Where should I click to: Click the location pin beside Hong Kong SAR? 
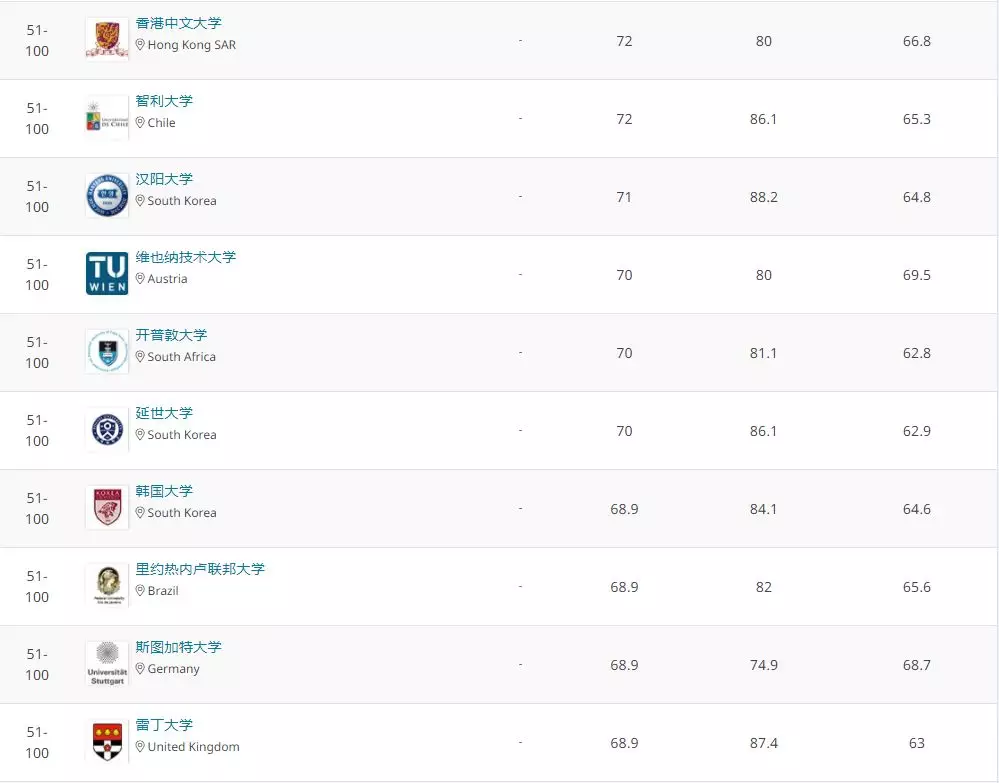[x=139, y=46]
